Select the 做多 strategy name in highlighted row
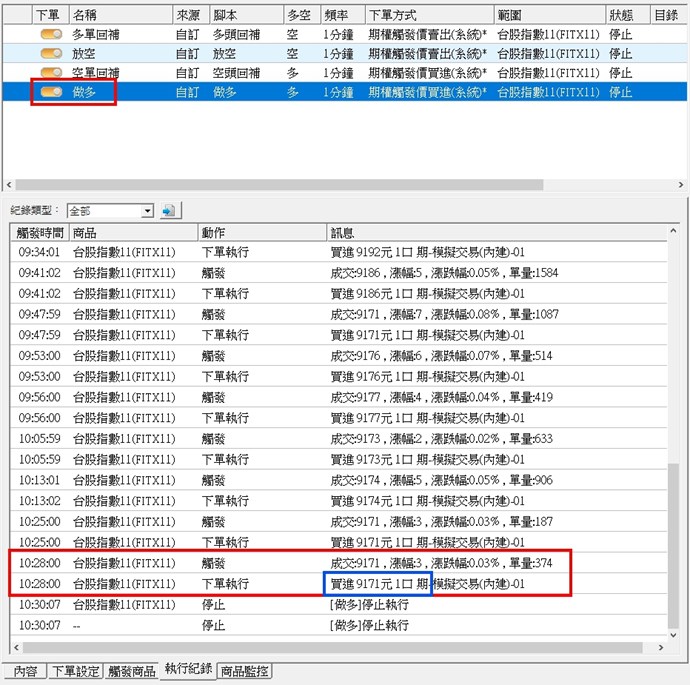The width and height of the screenshot is (690, 685). coord(84,92)
